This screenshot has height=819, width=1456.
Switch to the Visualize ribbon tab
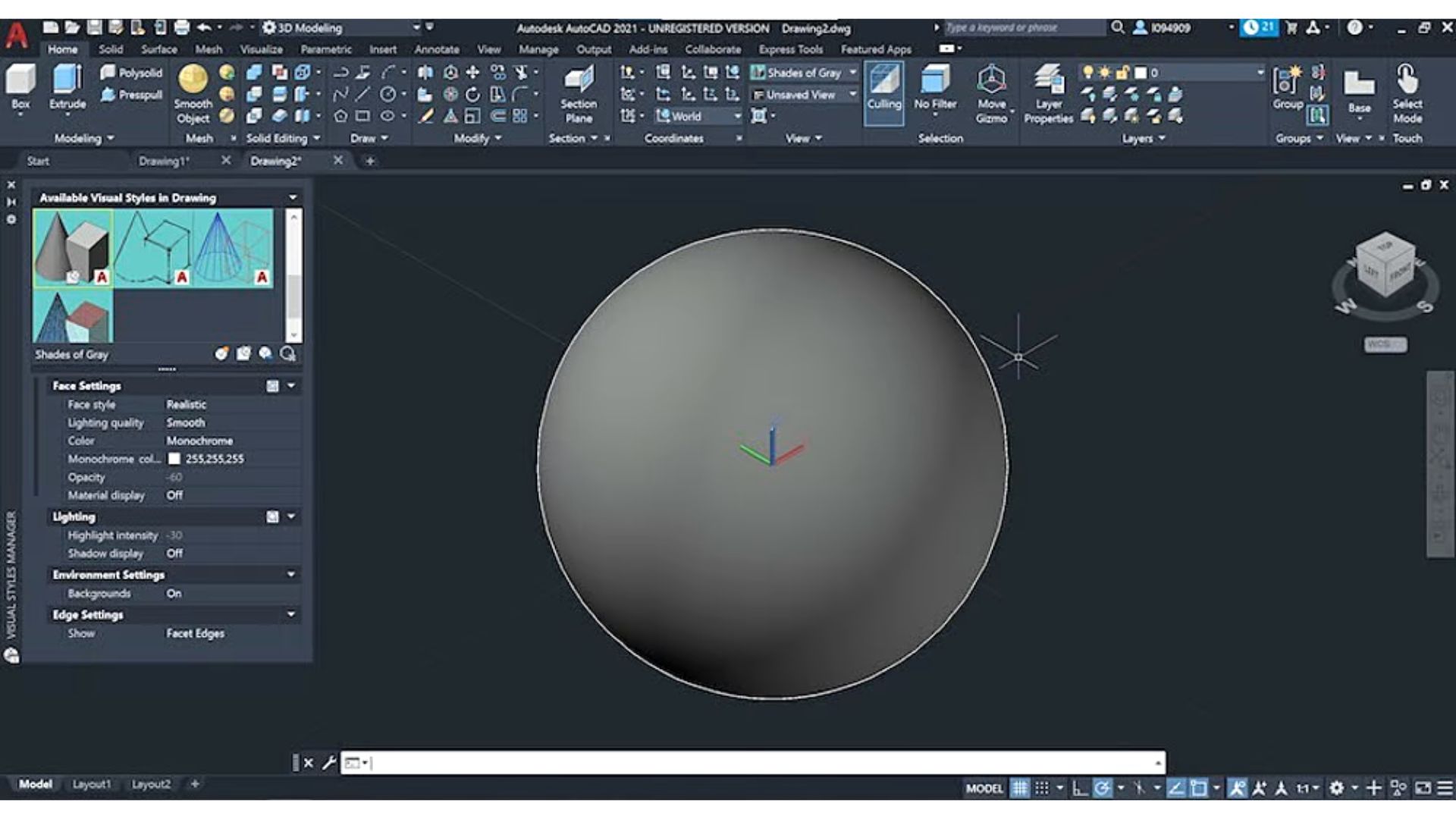(262, 49)
